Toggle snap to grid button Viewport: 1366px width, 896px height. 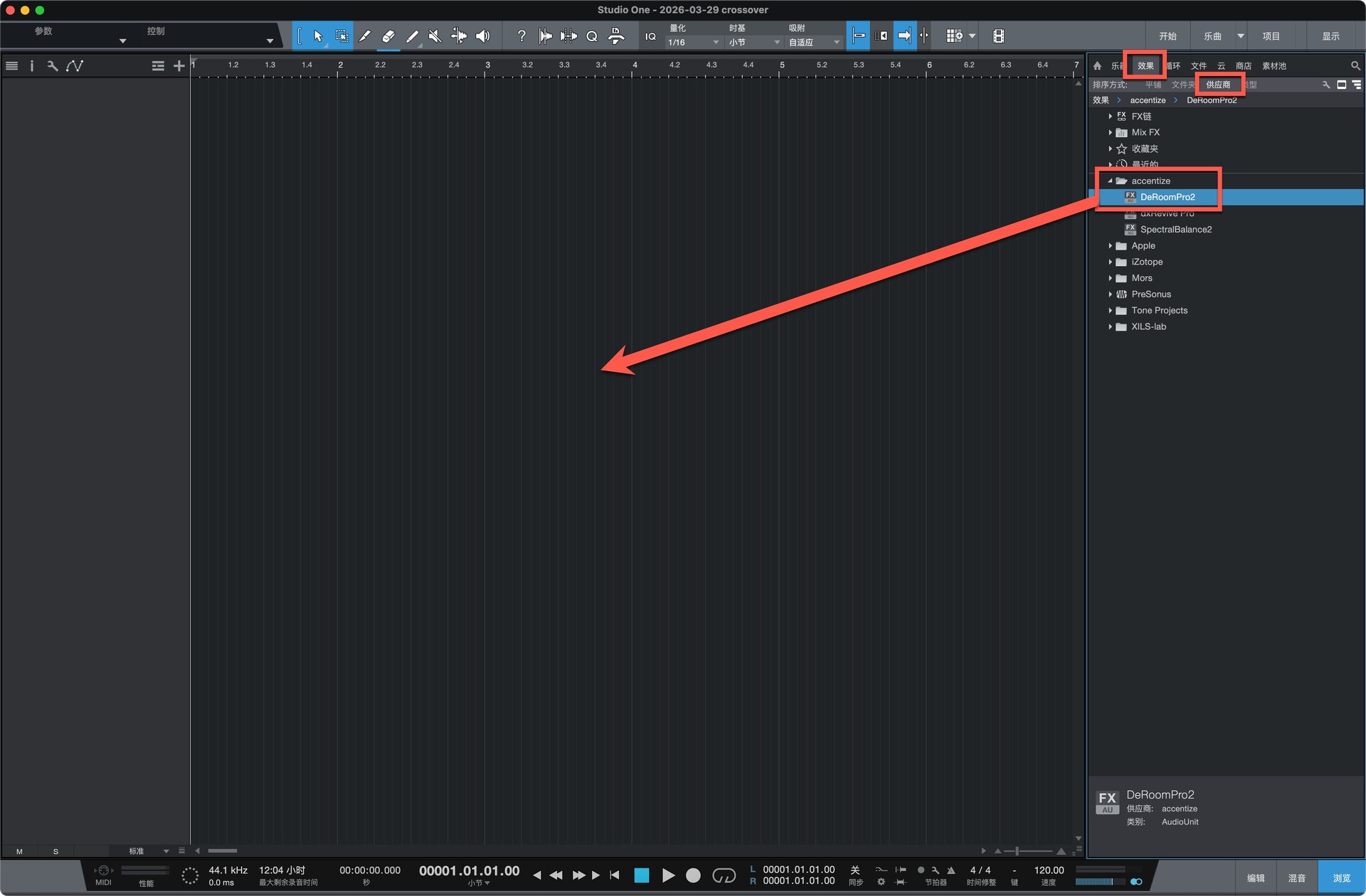point(858,36)
